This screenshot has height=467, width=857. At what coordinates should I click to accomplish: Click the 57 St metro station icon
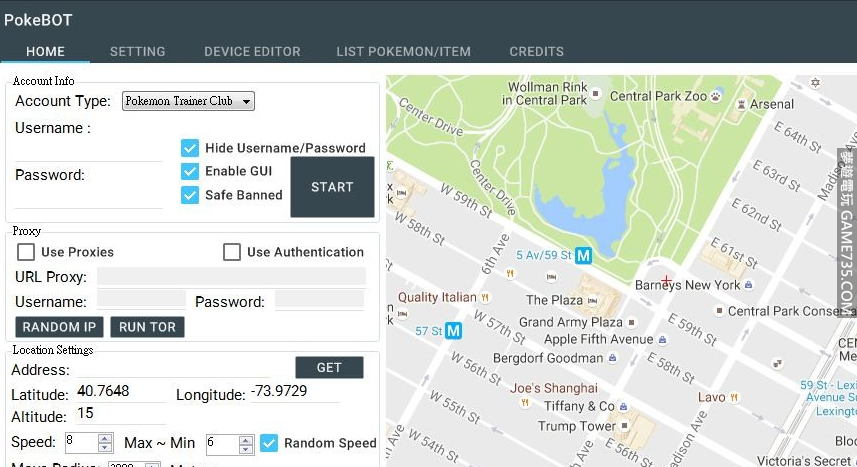point(453,330)
